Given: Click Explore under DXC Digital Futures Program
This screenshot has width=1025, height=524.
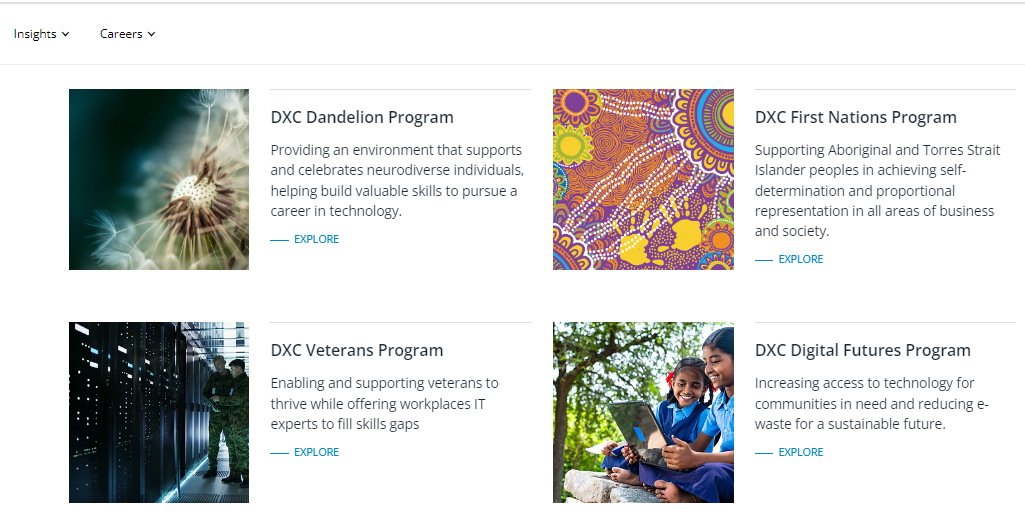Looking at the screenshot, I should (x=800, y=452).
